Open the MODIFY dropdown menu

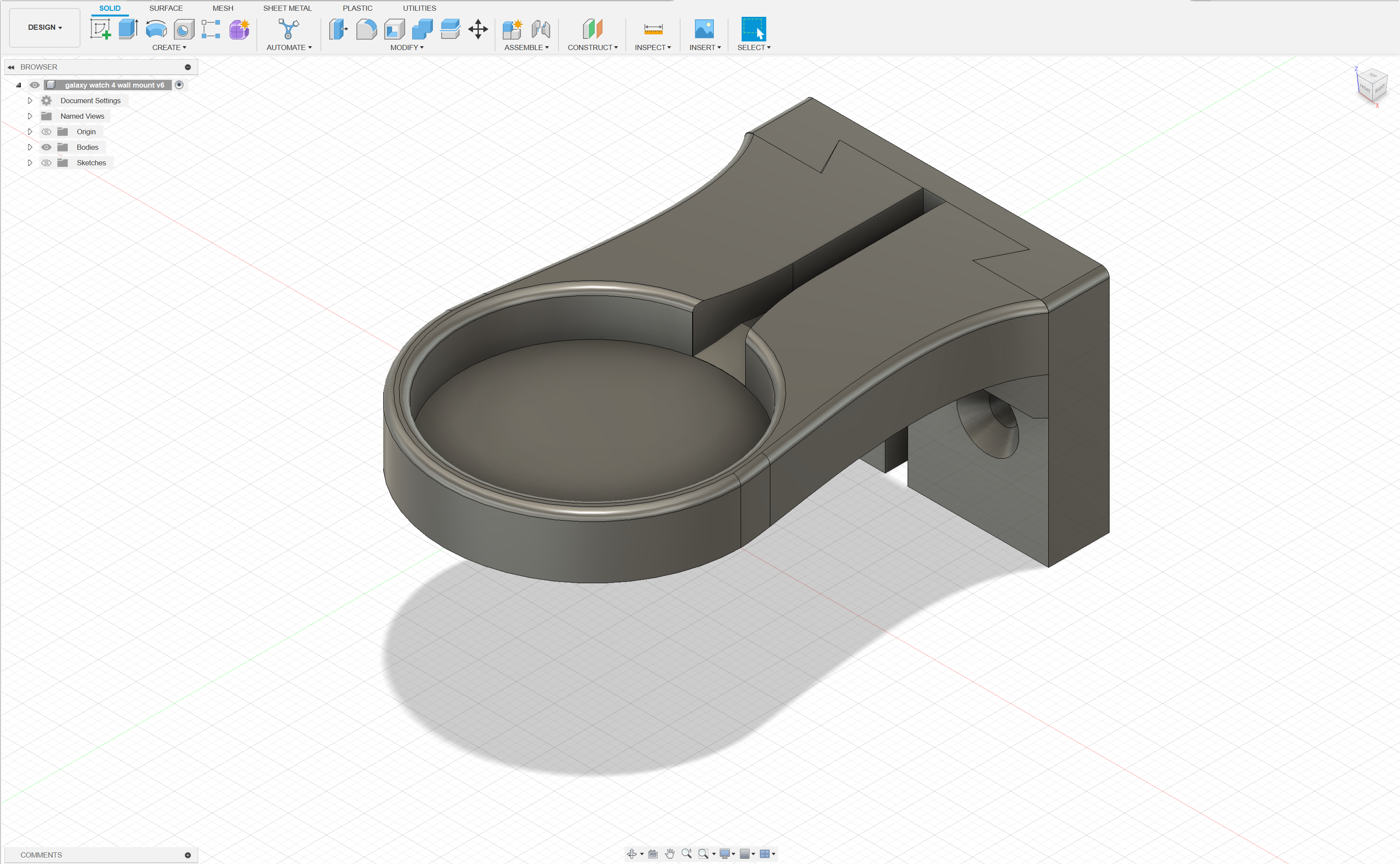click(407, 47)
